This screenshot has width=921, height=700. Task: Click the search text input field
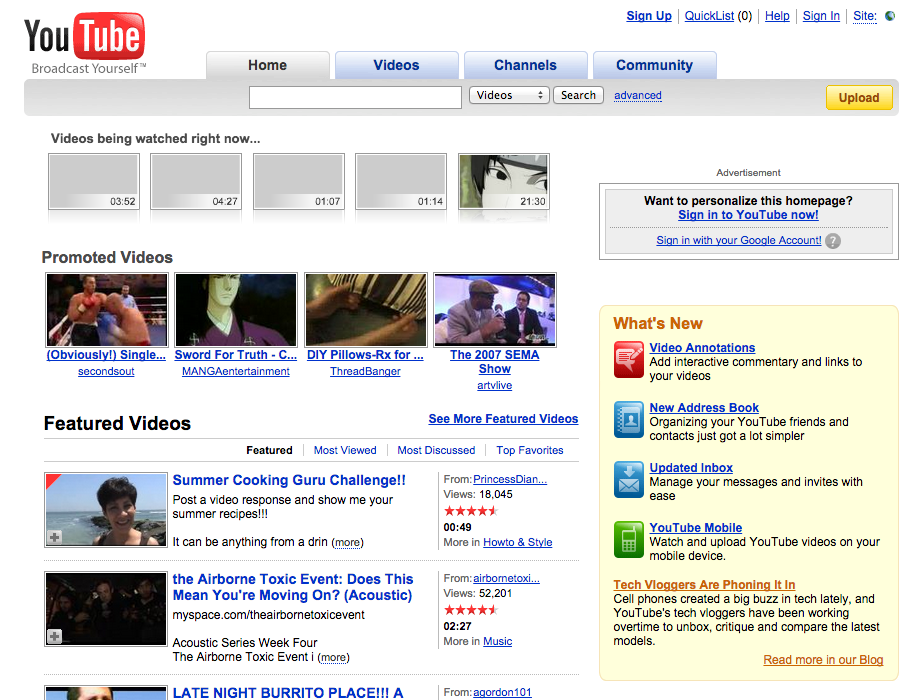click(x=355, y=97)
